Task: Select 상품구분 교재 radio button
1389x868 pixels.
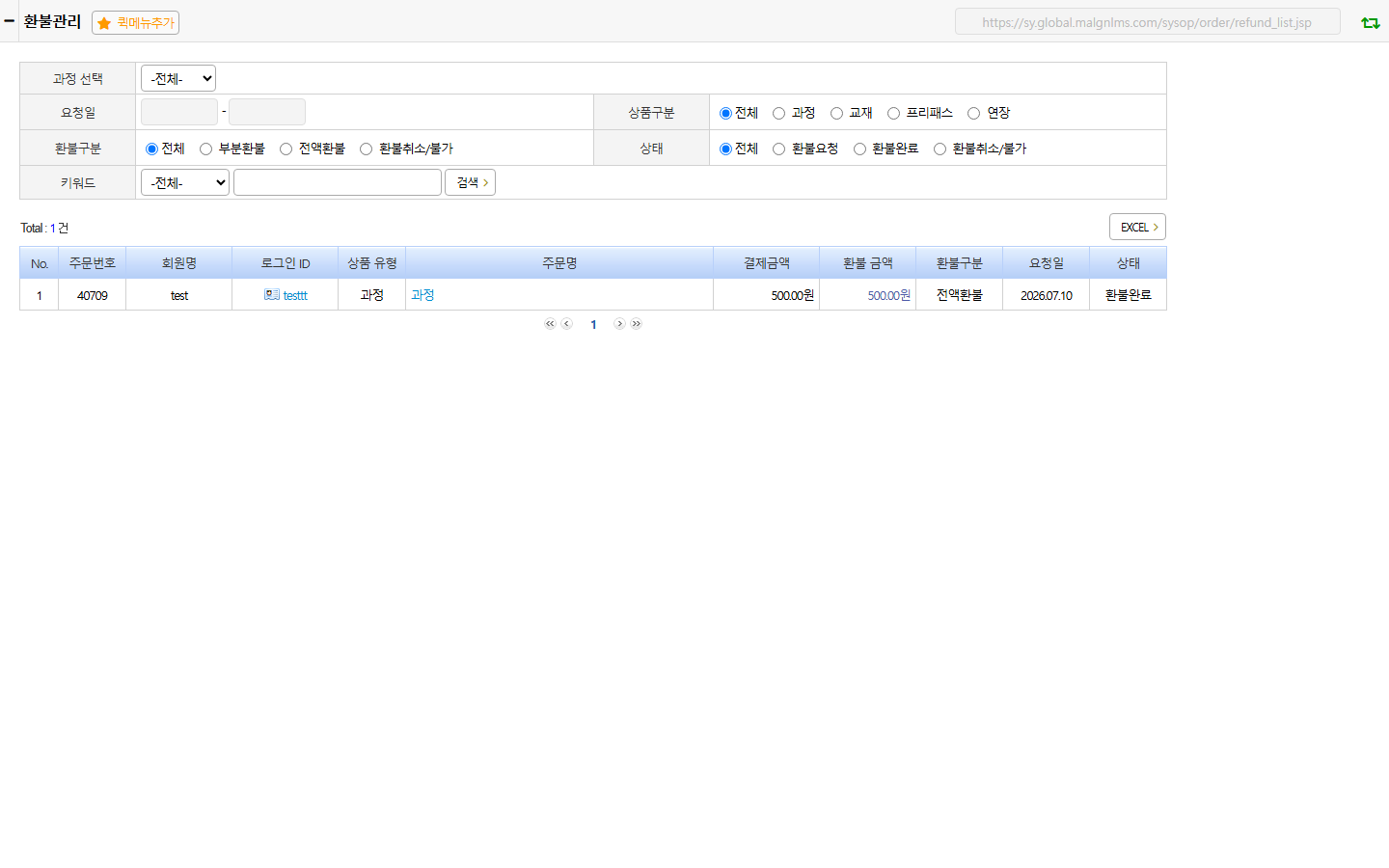Action: pos(836,113)
